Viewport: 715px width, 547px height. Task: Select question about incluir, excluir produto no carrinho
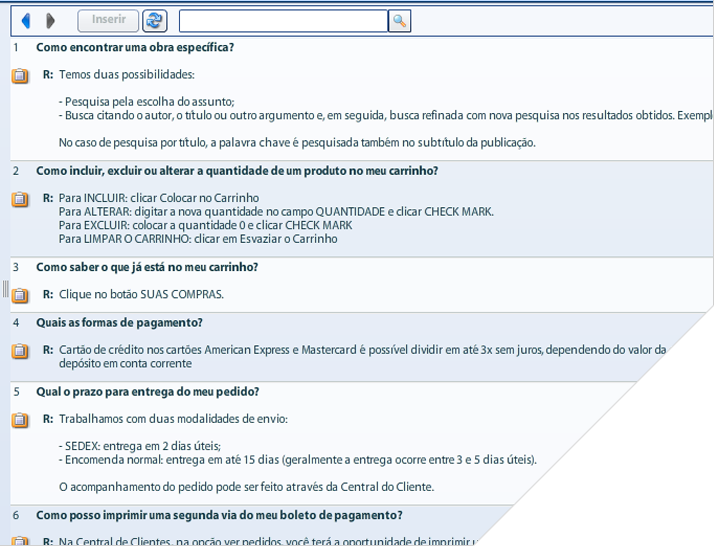(237, 171)
